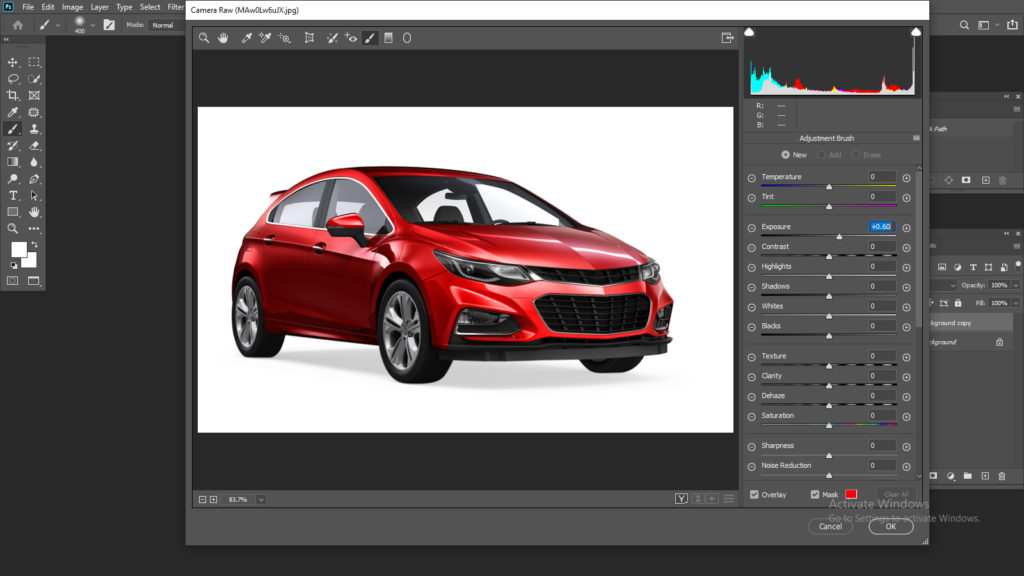Select the Erase brush radio button
Screen dimensions: 1024x576
[856, 155]
